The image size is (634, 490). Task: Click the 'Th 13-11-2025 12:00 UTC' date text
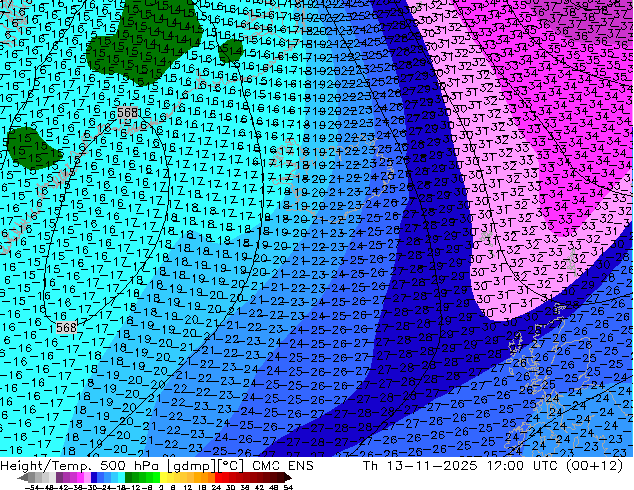460,466
